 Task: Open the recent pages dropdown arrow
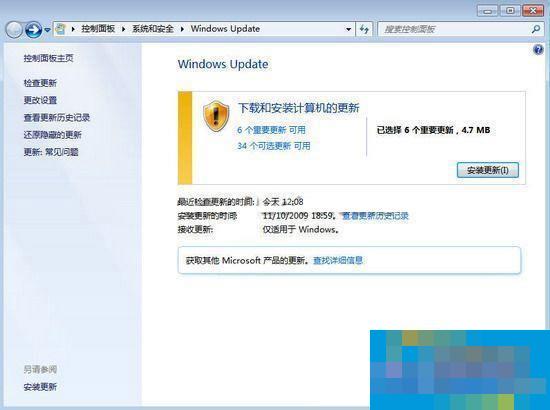[47, 30]
